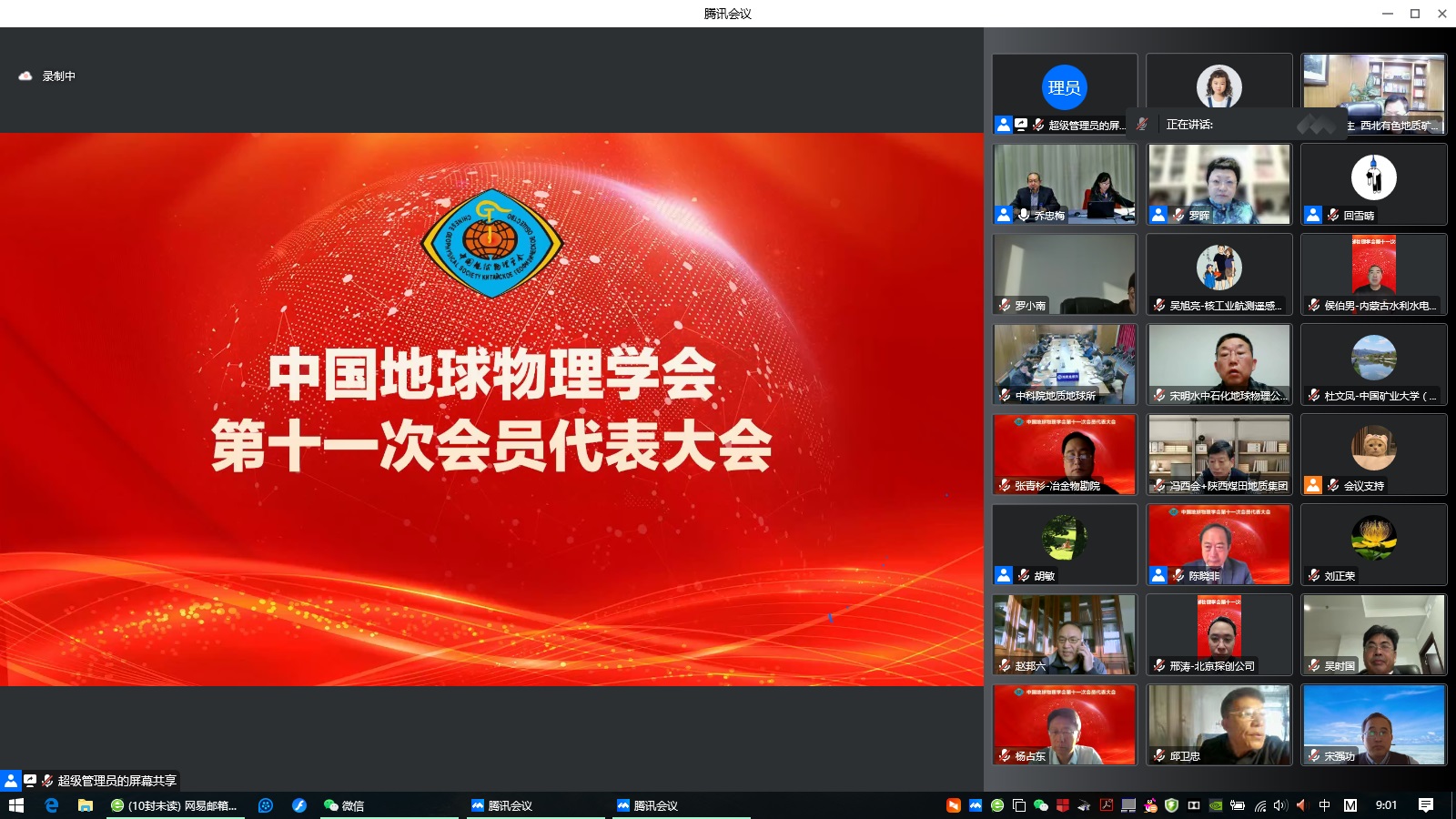Click the 中 input method indicator
The image size is (1456, 819).
pyautogui.click(x=1325, y=805)
